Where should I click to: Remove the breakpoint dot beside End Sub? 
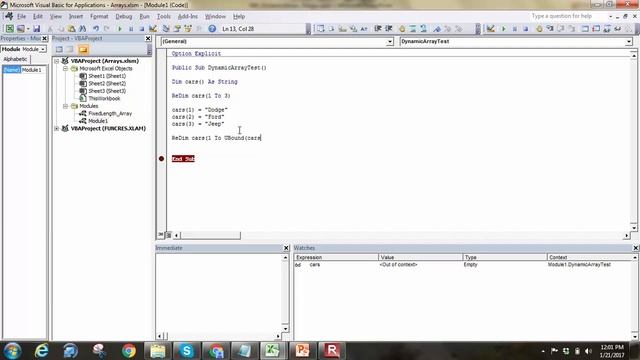[x=161, y=158]
